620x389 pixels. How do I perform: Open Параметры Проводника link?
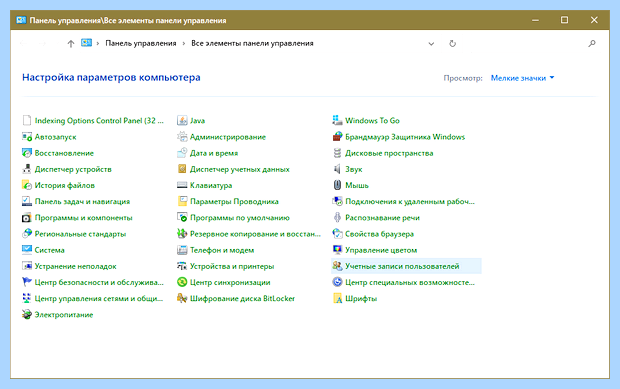(234, 202)
